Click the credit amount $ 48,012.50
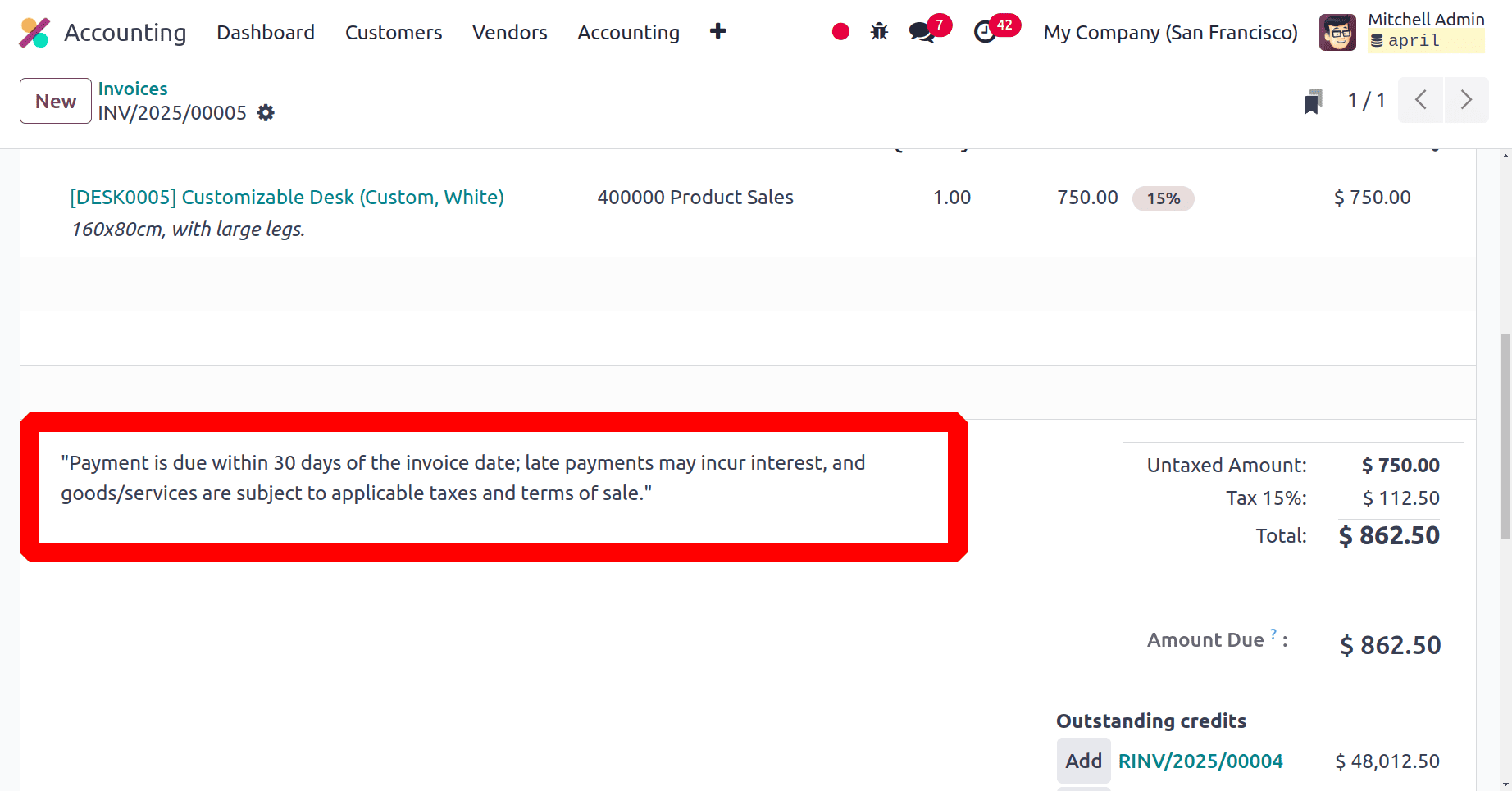The height and width of the screenshot is (791, 1512). [x=1387, y=761]
